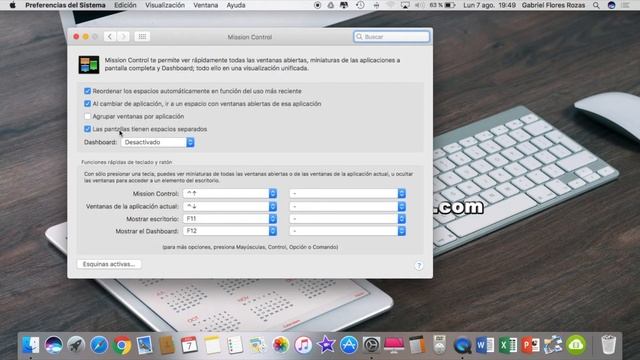Click the Mission Control pane icon
640x360 pixels.
pyautogui.click(x=89, y=64)
